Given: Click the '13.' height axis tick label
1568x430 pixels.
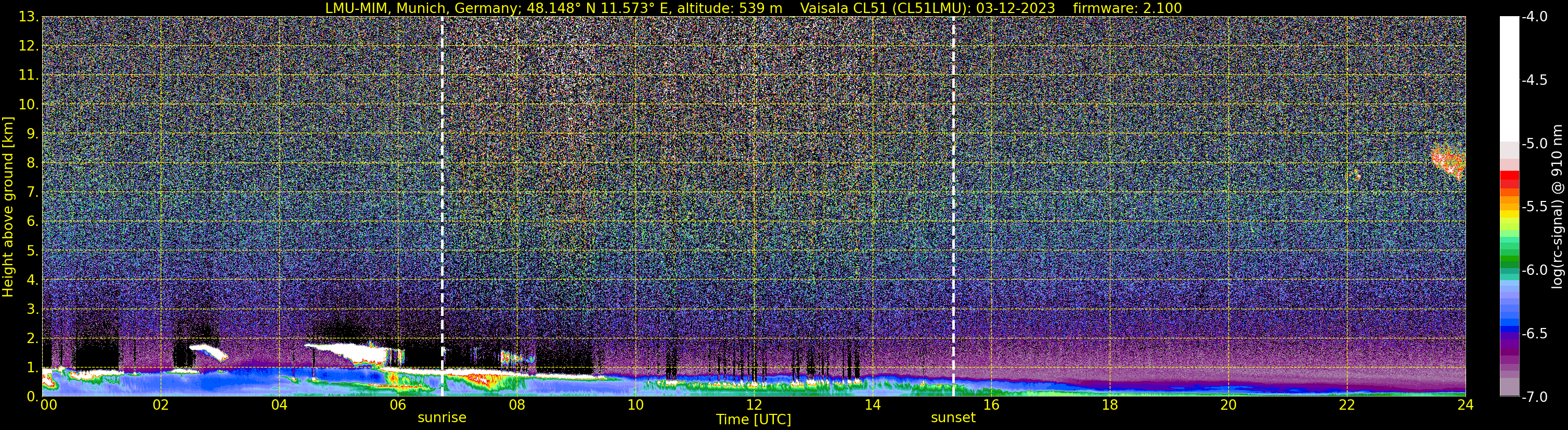Looking at the screenshot, I should (x=28, y=17).
